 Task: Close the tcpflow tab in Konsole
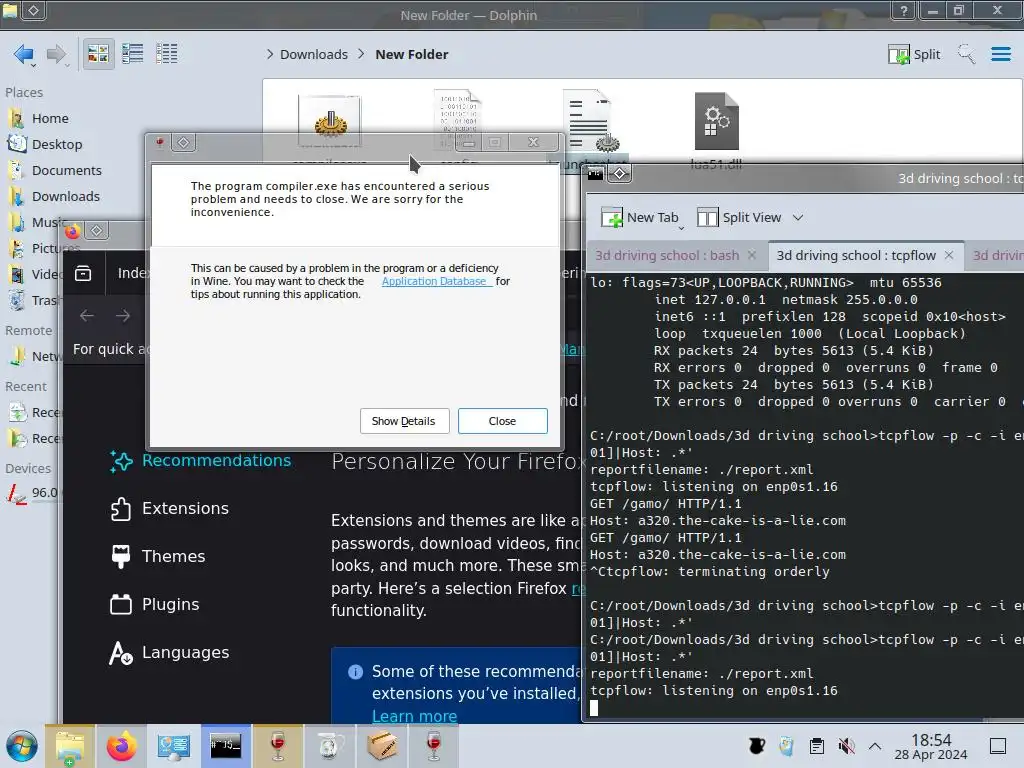pos(949,255)
